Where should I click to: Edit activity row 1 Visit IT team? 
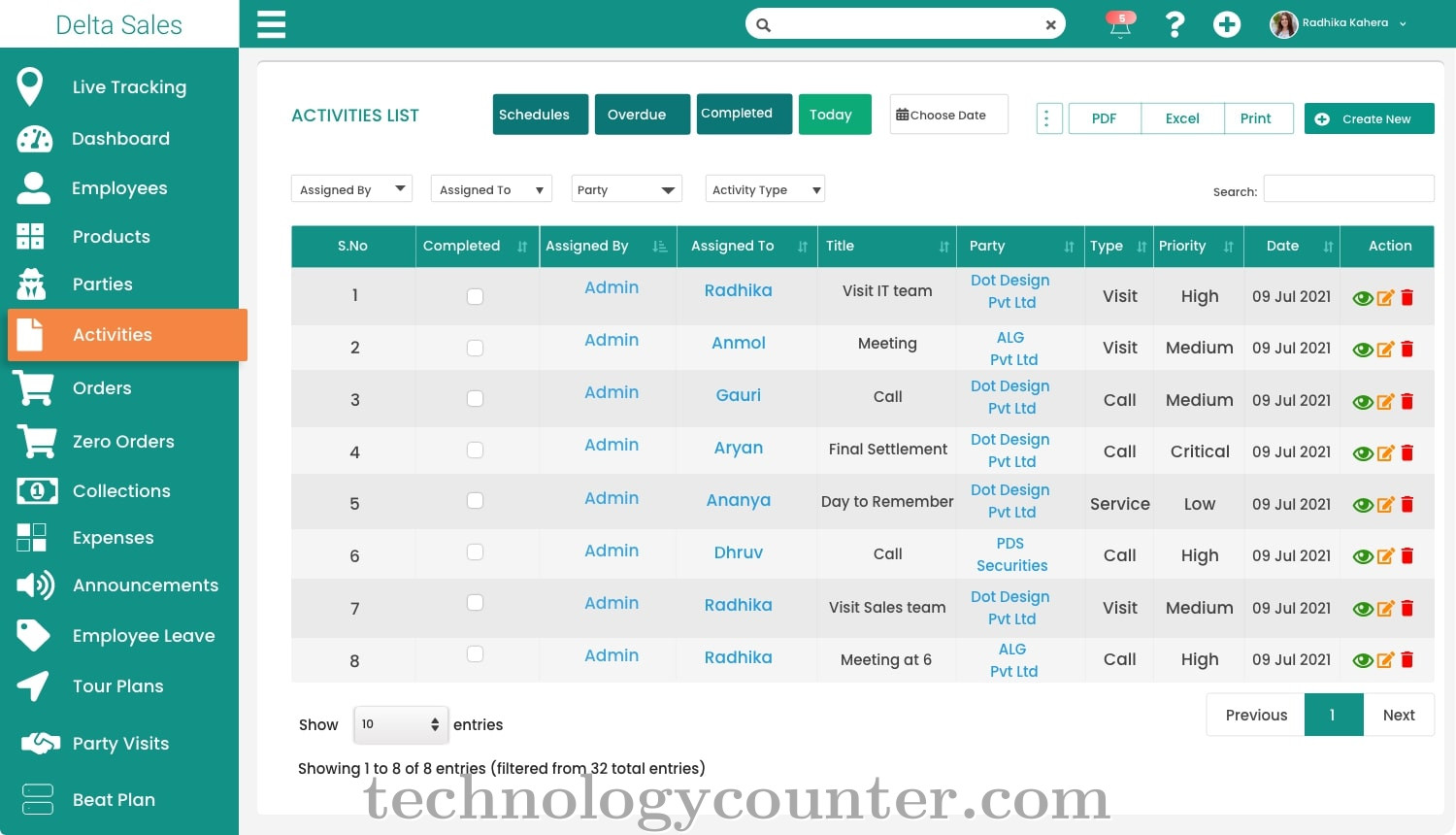click(1385, 298)
